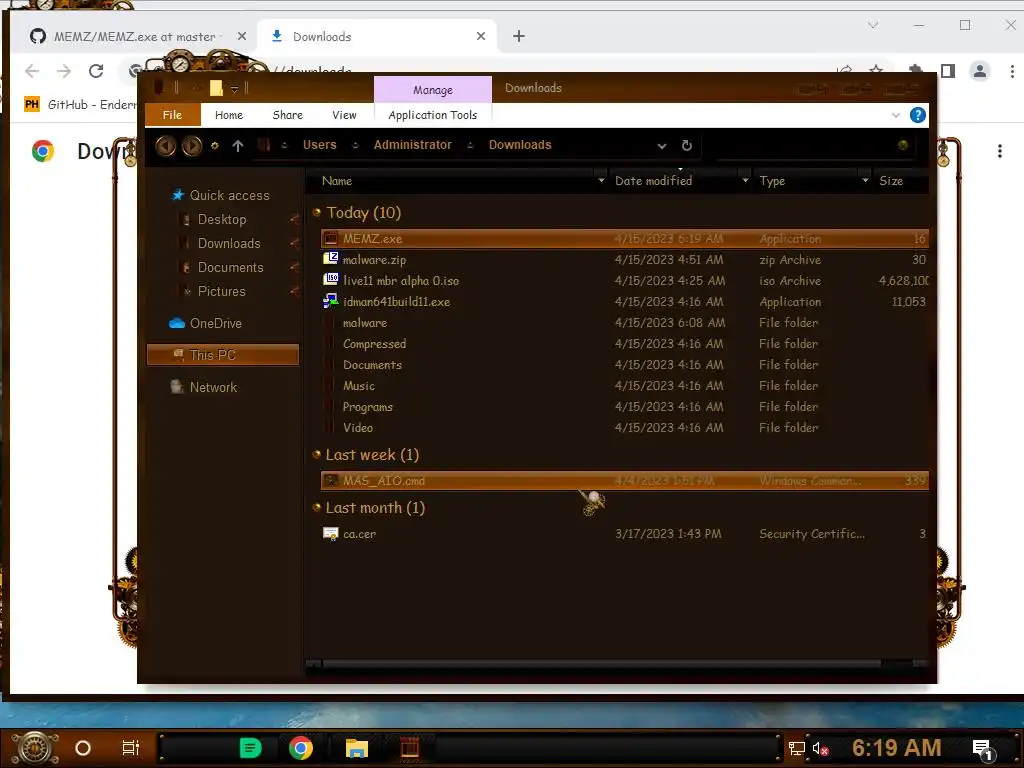The image size is (1024, 768).
Task: Open OneDrive cloud in navigation pane
Action: coord(177,323)
